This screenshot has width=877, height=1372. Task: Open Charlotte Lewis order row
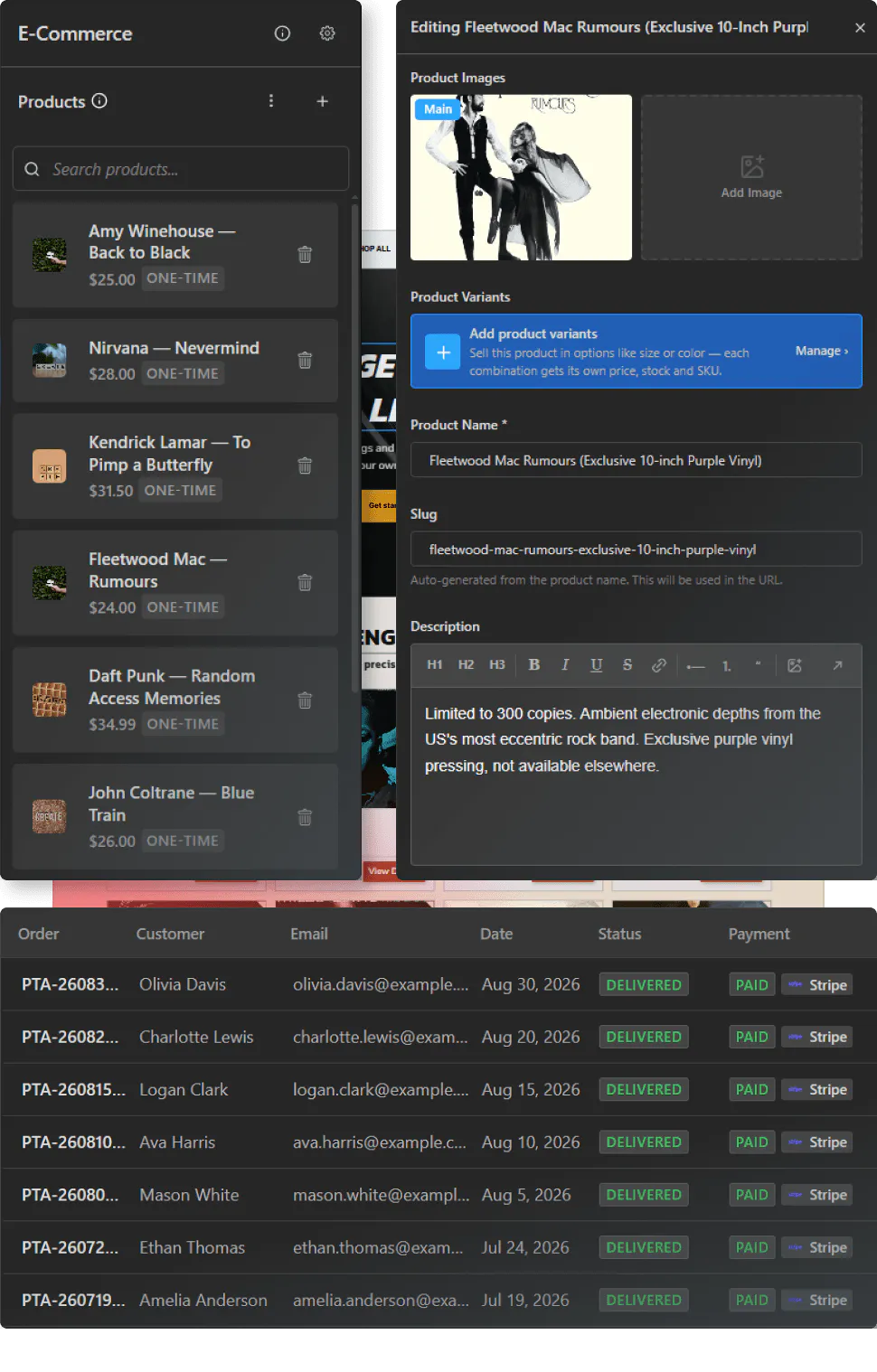438,1037
